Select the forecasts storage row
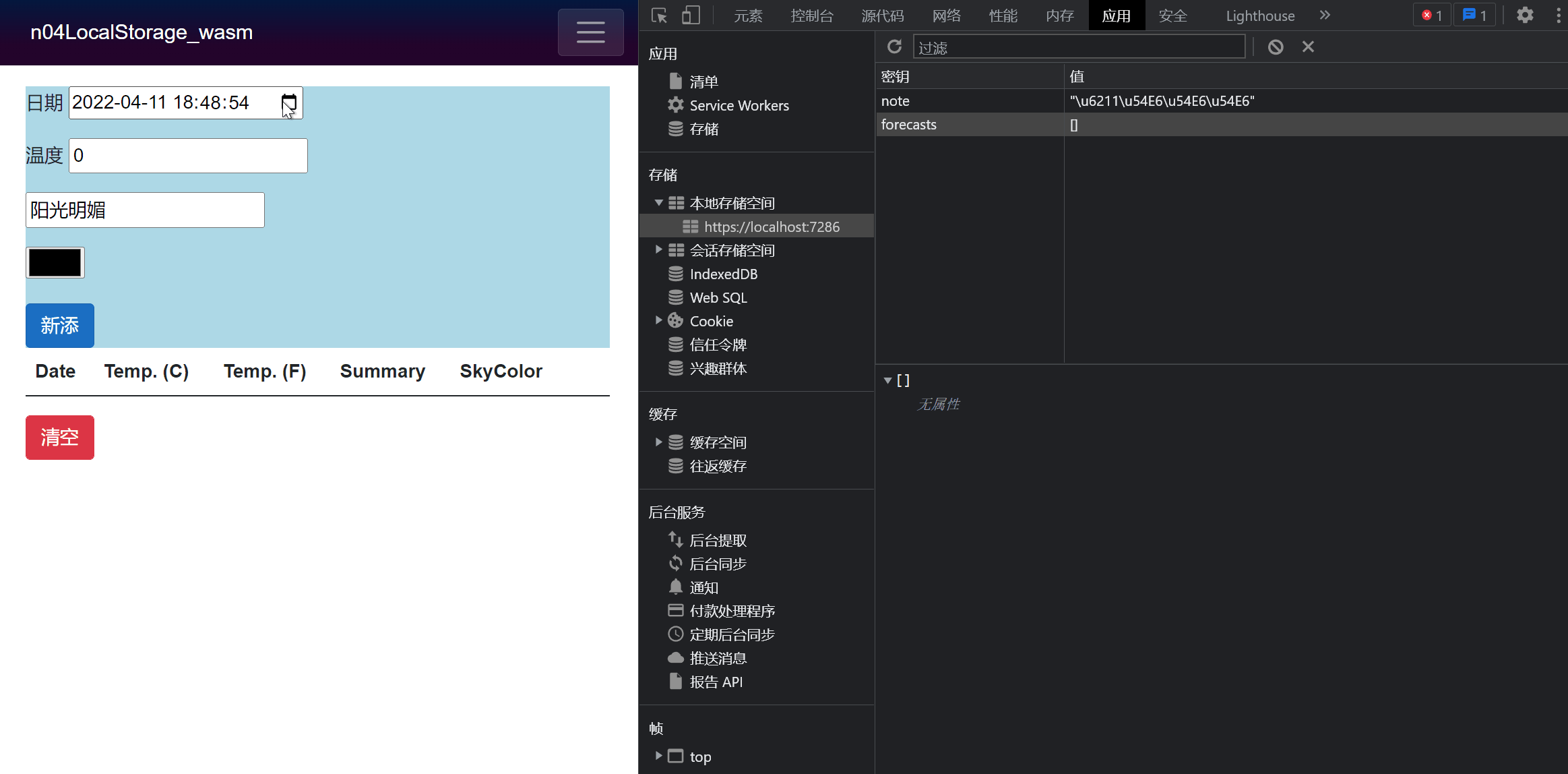 pyautogui.click(x=1222, y=124)
